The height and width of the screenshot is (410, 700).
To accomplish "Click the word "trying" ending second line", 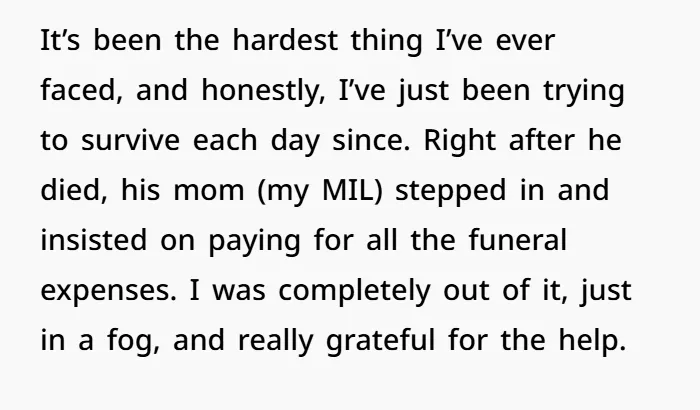I will [584, 90].
